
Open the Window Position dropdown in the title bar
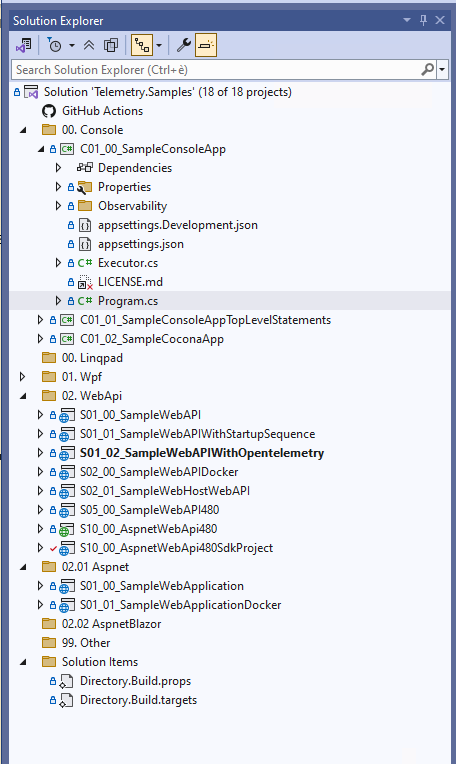tap(407, 20)
